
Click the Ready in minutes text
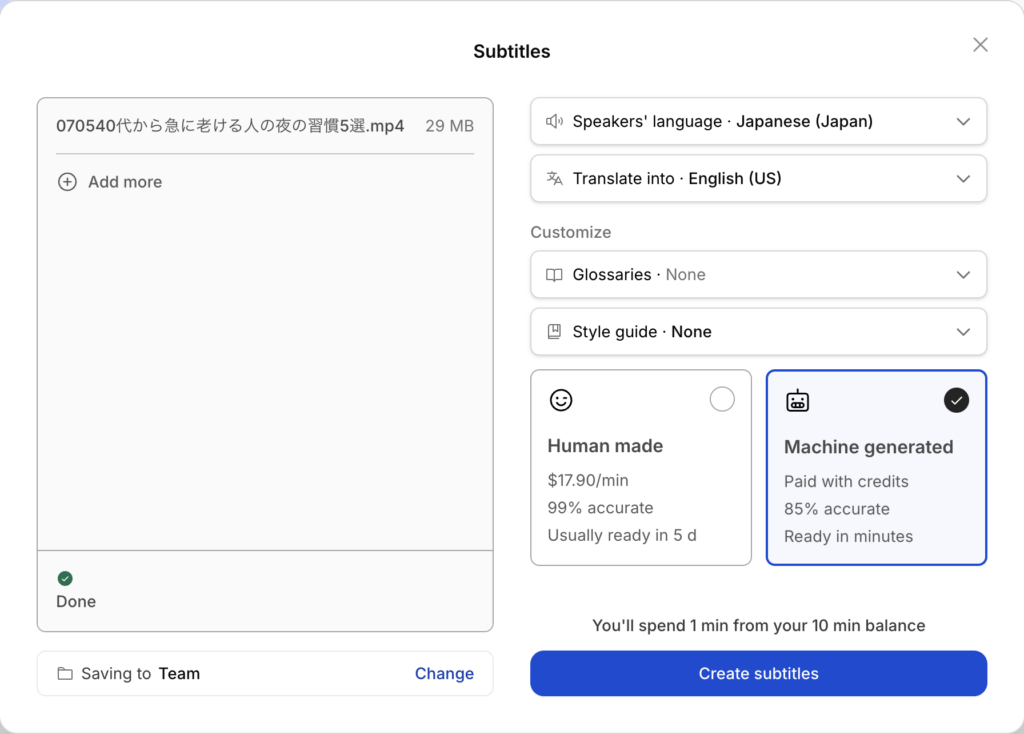click(x=848, y=536)
